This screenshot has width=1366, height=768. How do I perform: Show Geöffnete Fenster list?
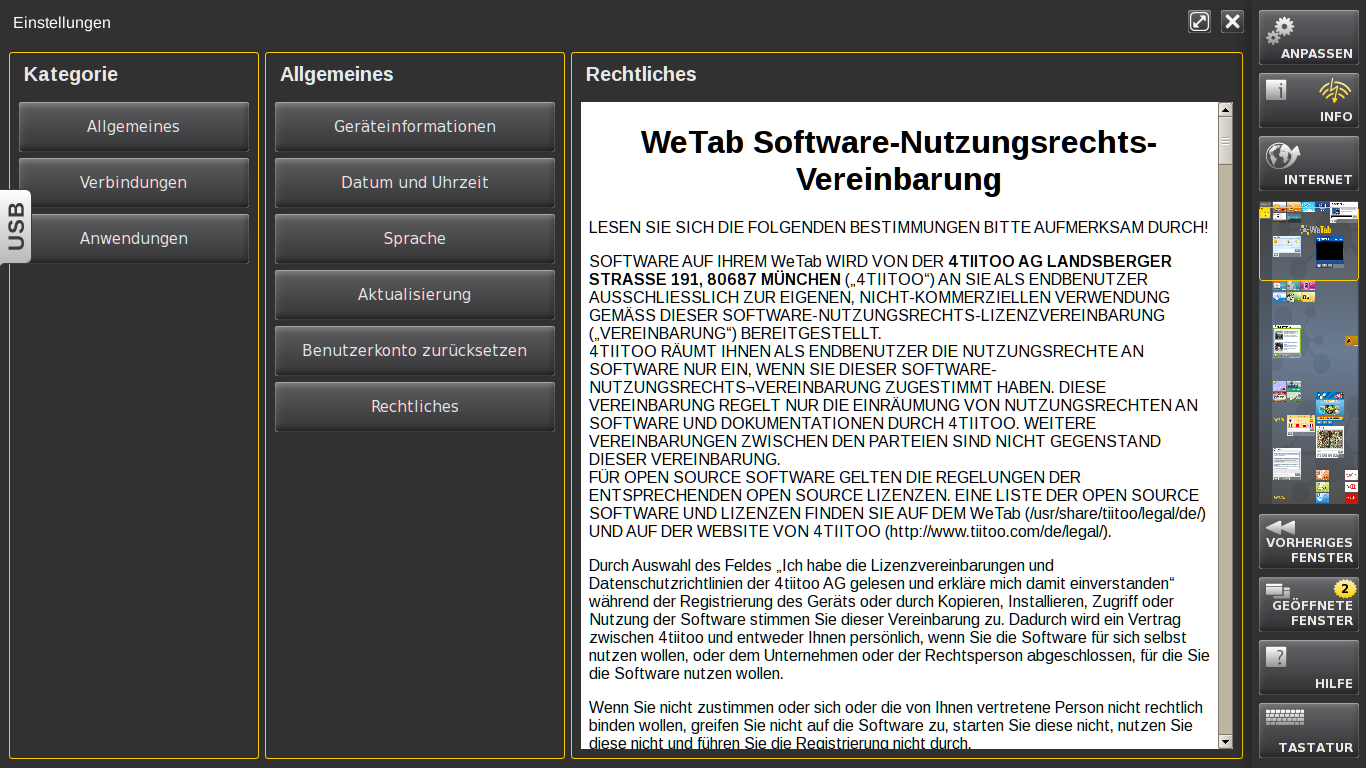coord(1308,604)
